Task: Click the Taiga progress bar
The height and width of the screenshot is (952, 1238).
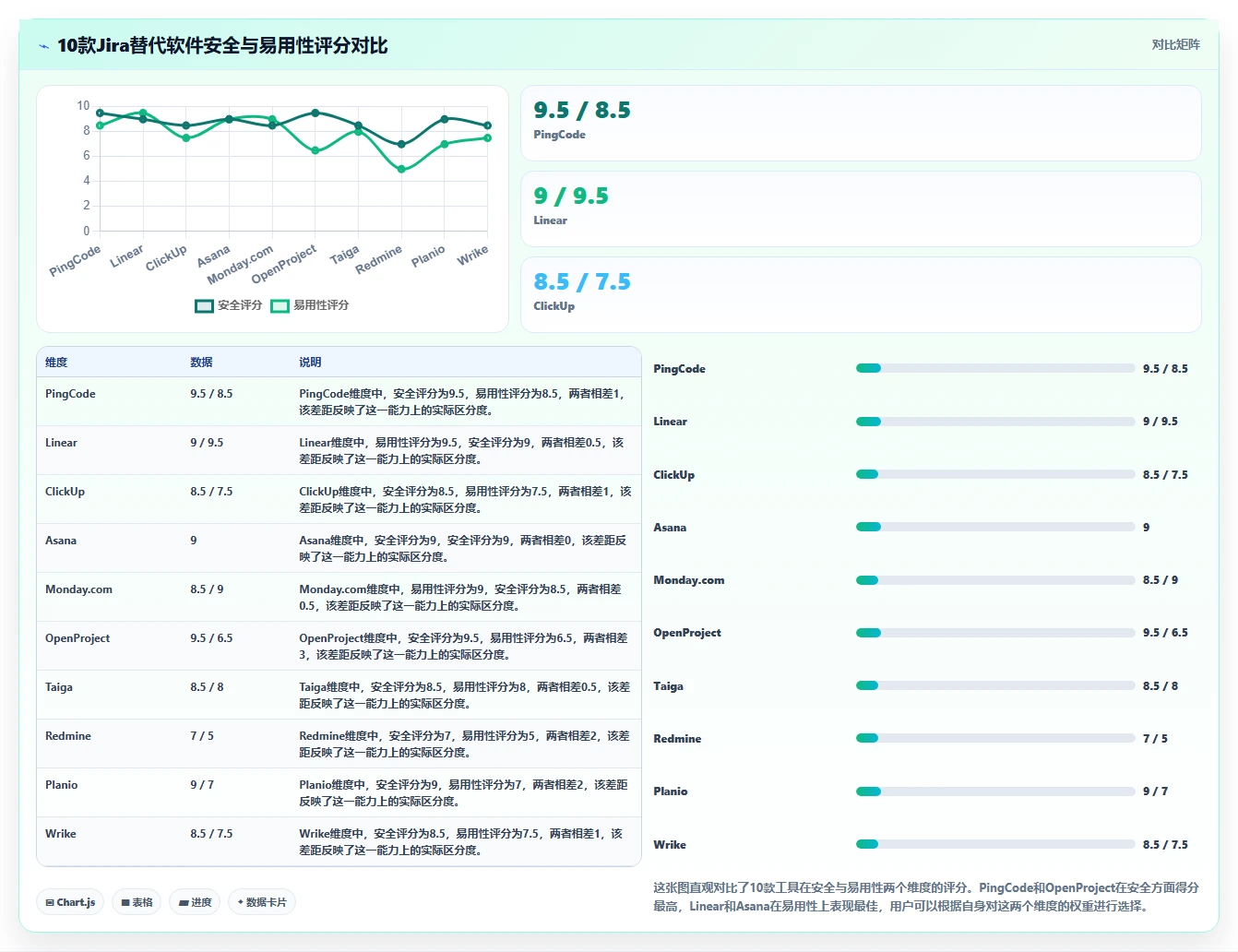Action: tap(995, 685)
